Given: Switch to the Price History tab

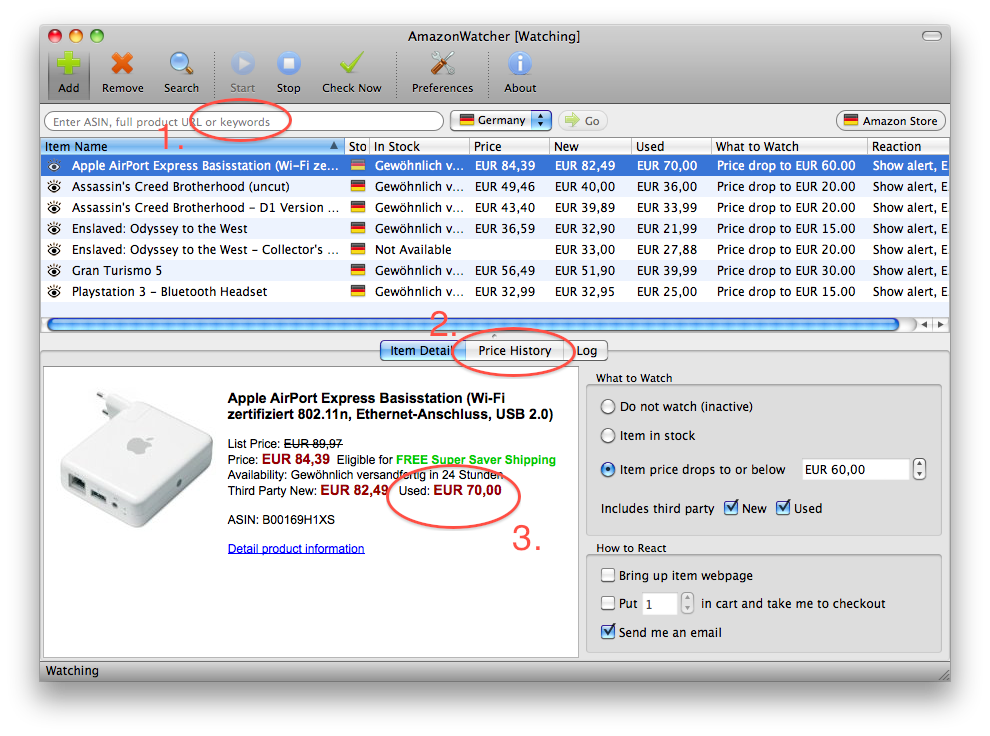Looking at the screenshot, I should (x=515, y=350).
